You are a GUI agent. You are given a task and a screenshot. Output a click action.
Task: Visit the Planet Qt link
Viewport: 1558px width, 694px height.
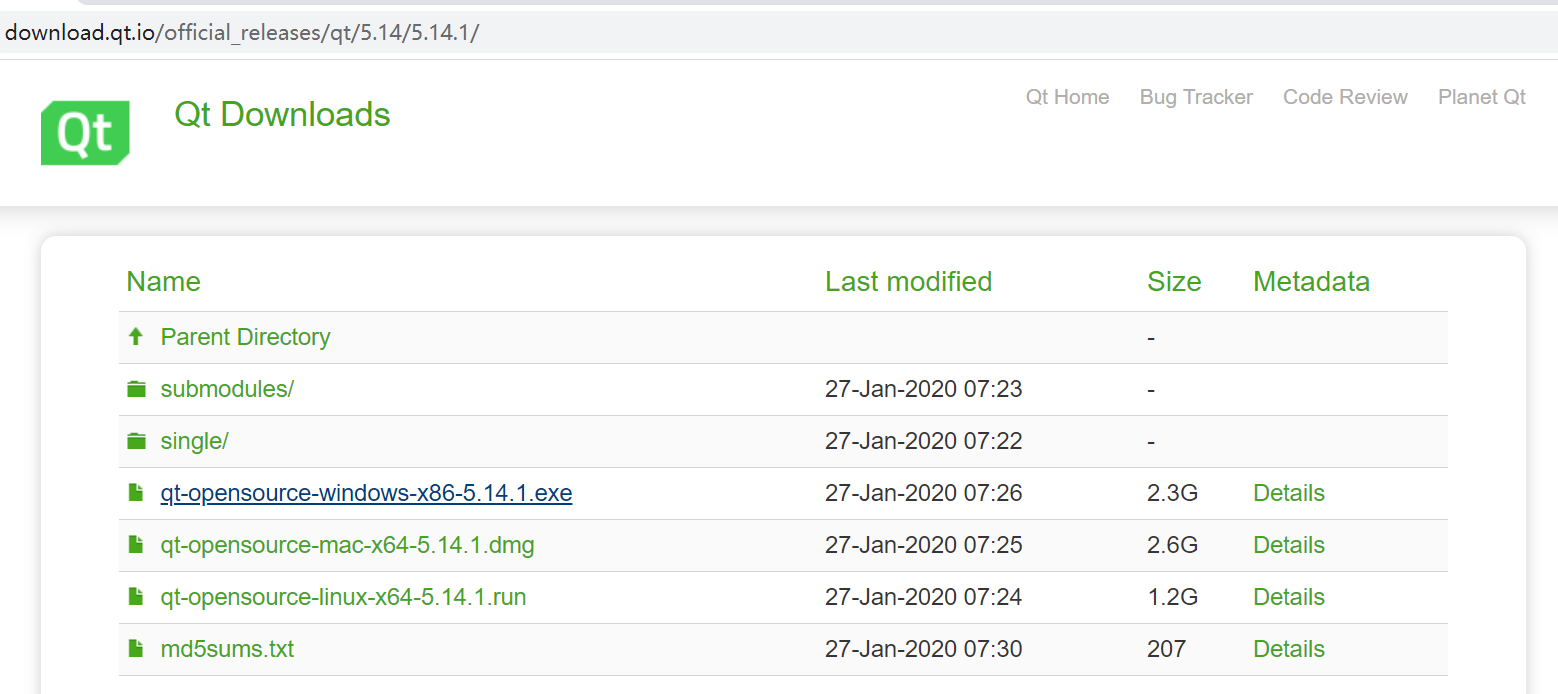[1482, 97]
